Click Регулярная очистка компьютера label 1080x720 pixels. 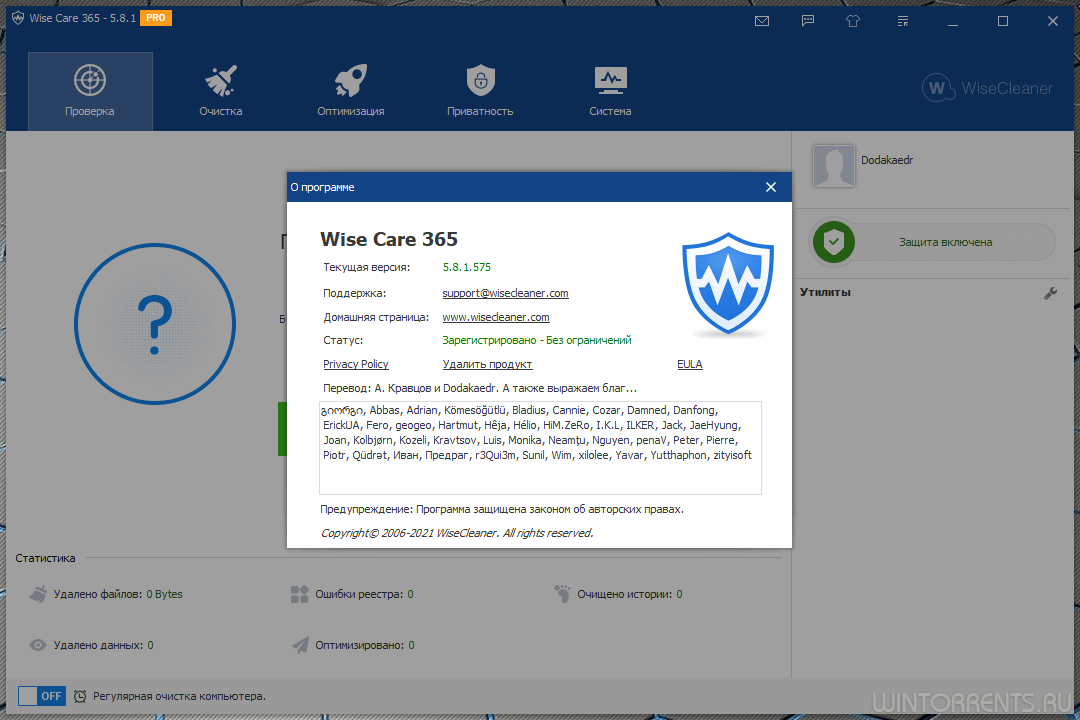[x=179, y=696]
